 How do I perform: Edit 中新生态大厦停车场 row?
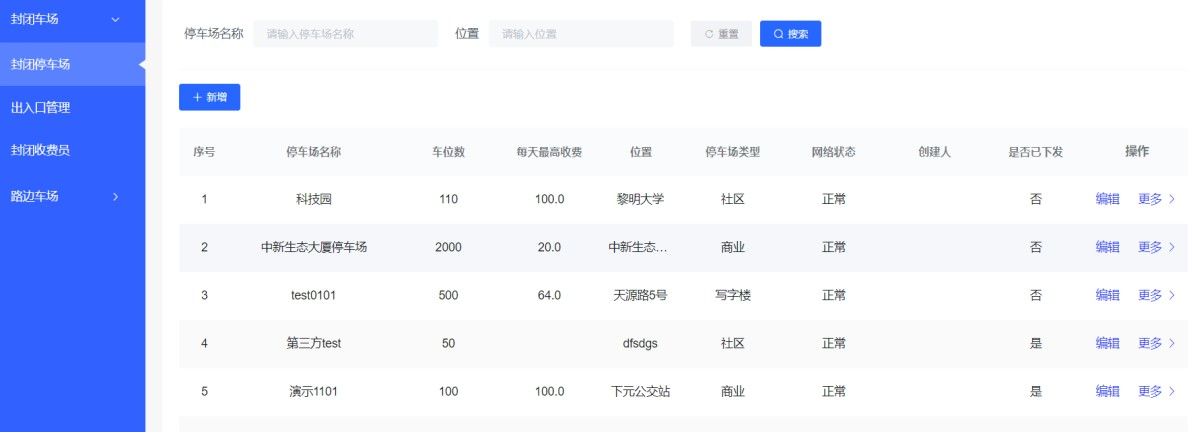[x=1107, y=247]
